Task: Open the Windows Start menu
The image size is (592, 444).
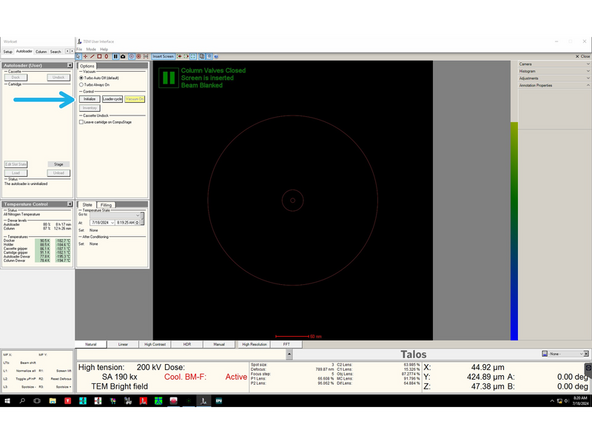Action: 7,401
